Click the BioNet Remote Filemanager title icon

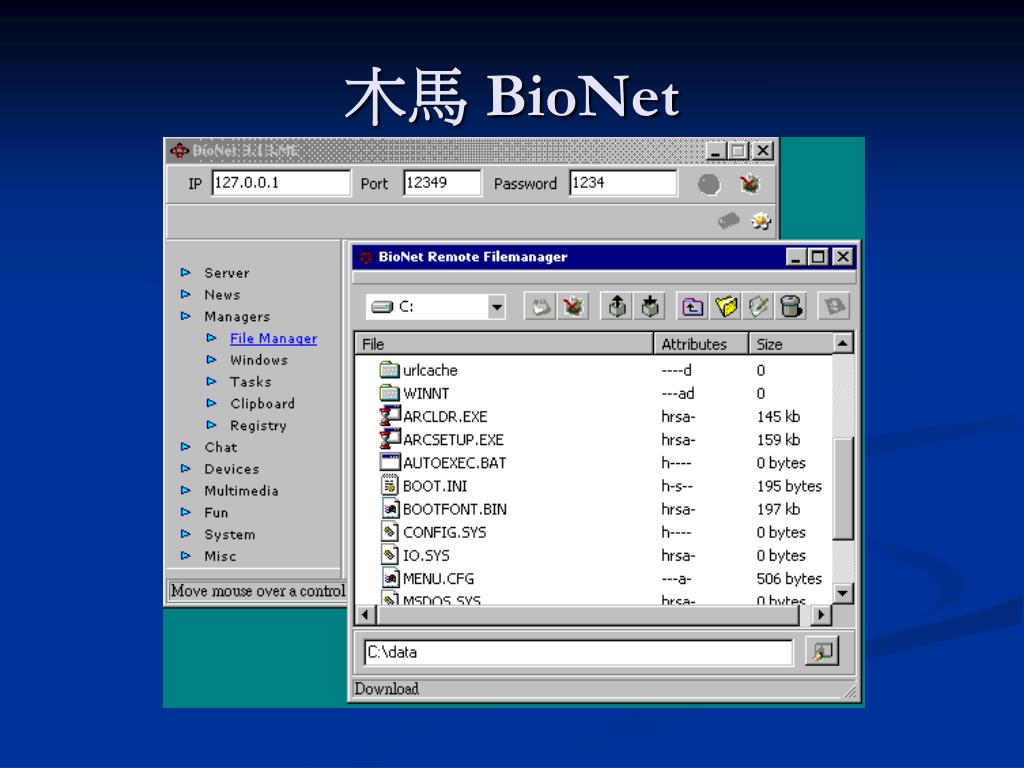coord(366,257)
